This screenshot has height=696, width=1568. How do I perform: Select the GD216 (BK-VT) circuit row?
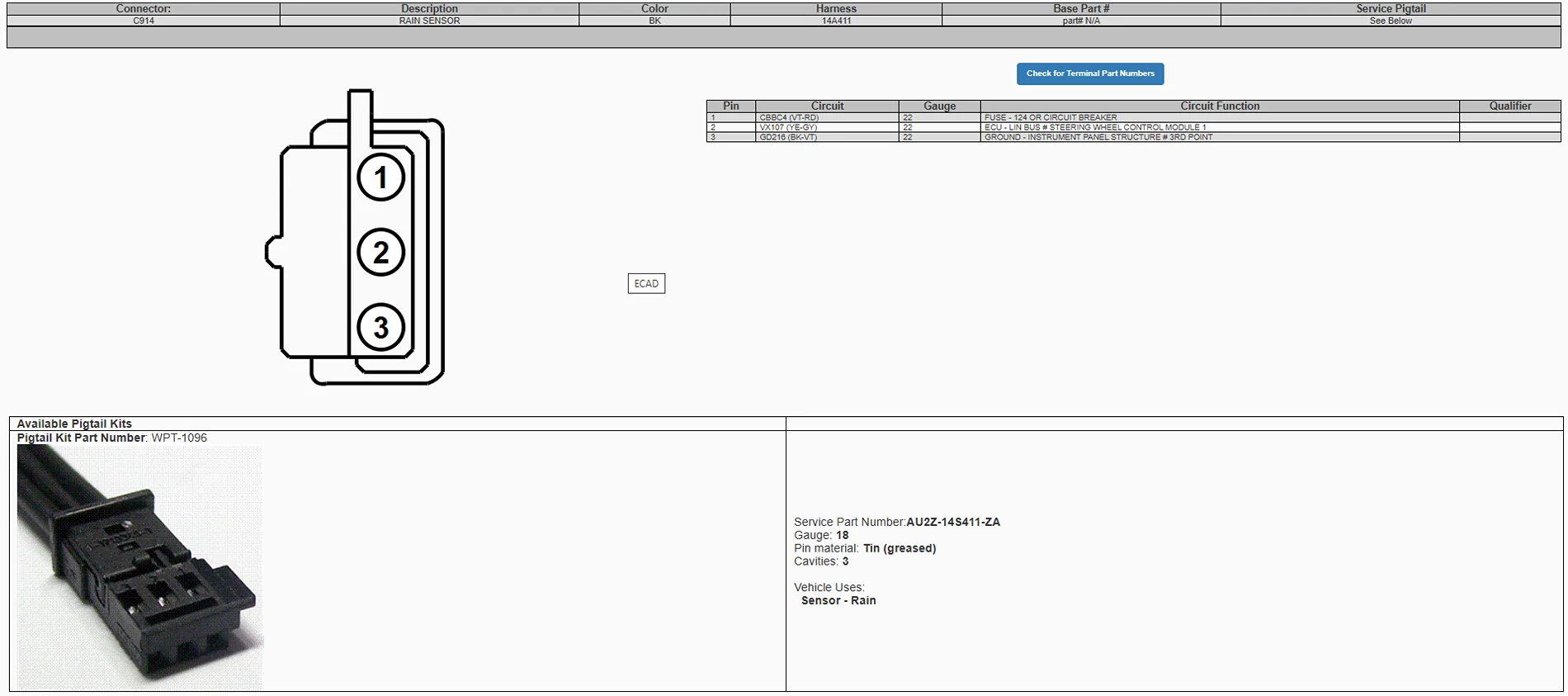(788, 138)
